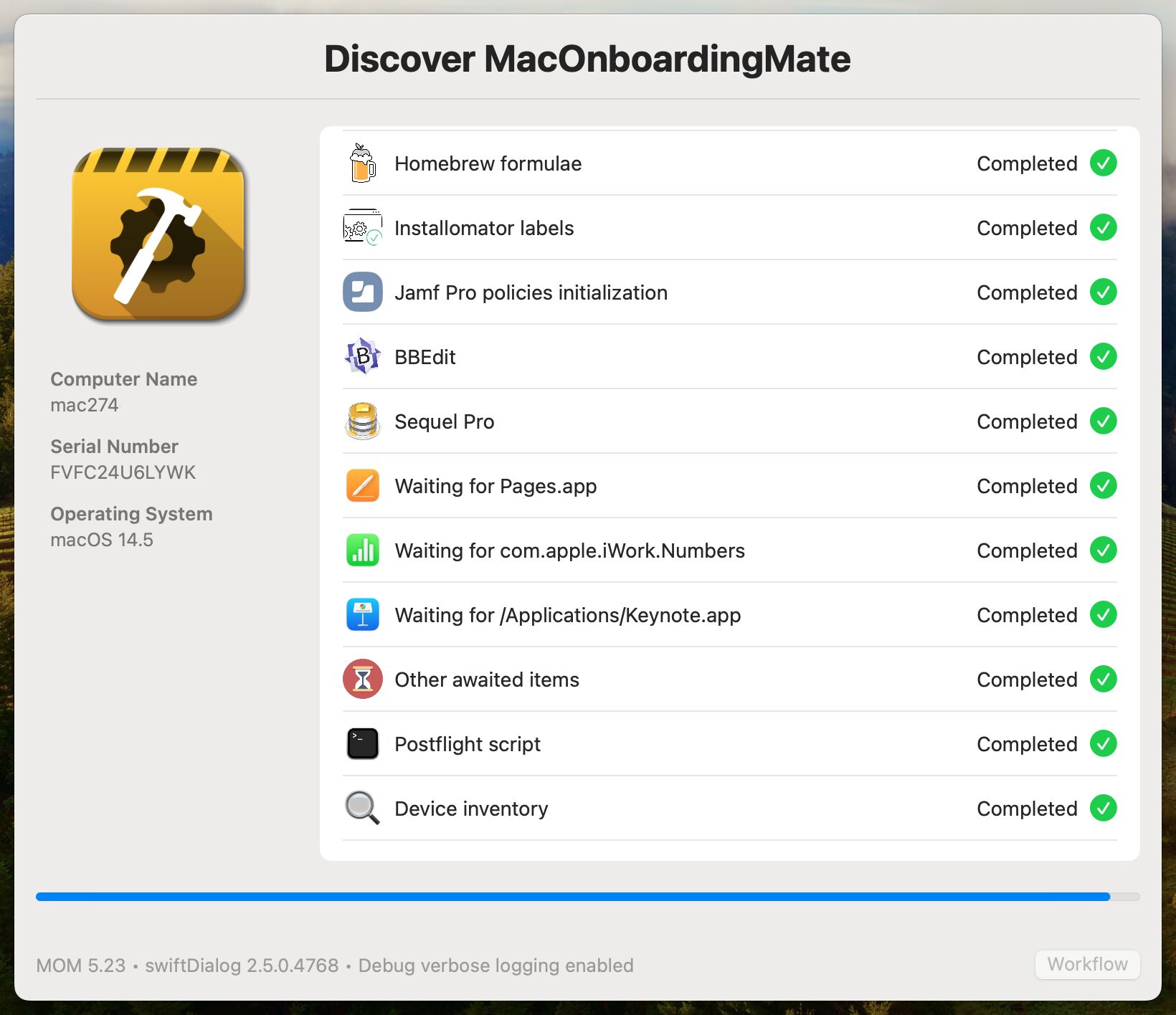Click green checkmark for BBEdit
1176x1015 pixels.
[1103, 356]
